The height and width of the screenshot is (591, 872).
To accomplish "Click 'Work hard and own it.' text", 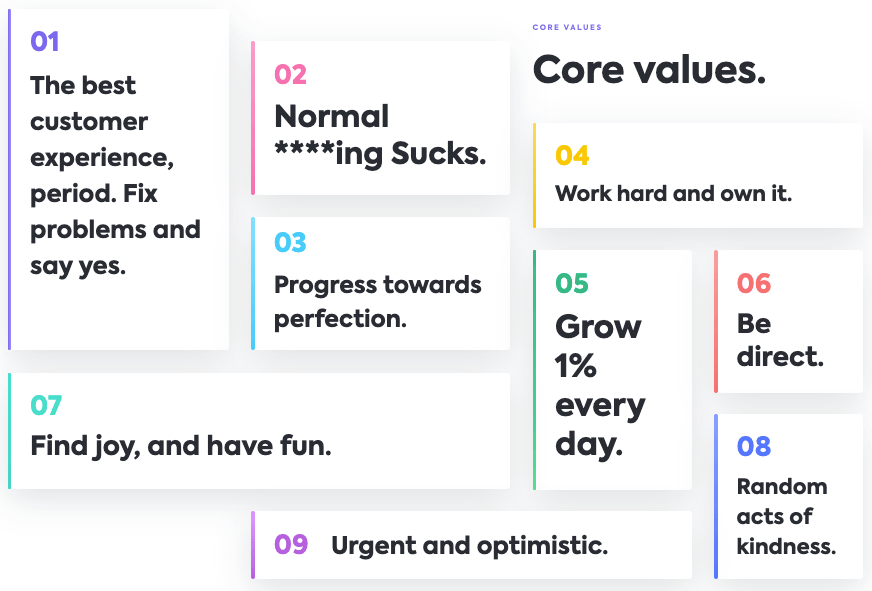I will (x=673, y=193).
